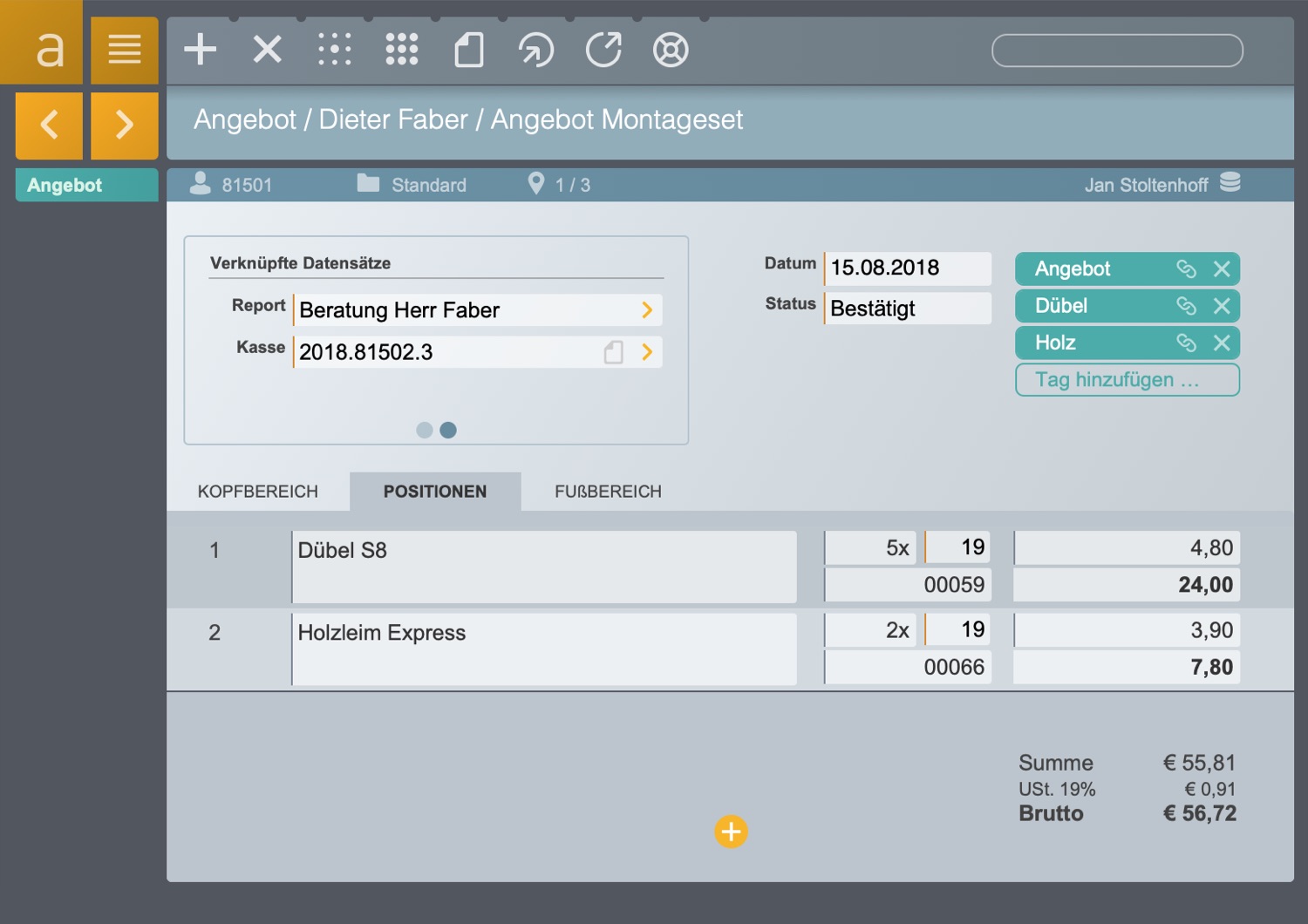This screenshot has height=924, width=1308.
Task: Click article number 00059
Action: (908, 585)
